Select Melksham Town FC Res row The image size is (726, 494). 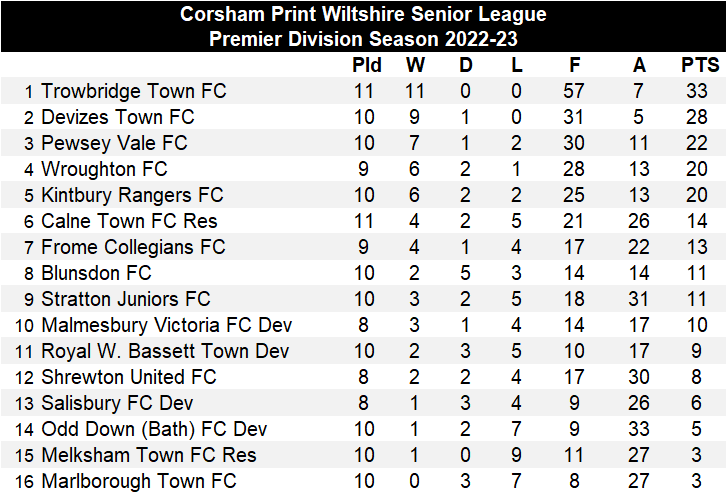149,455
